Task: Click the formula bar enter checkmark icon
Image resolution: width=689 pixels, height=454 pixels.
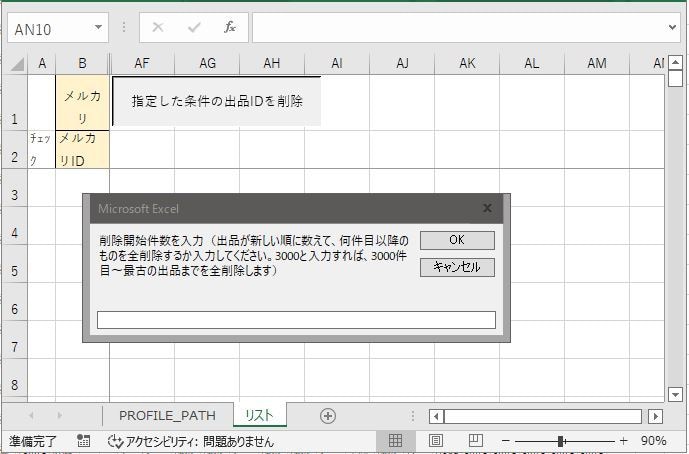Action: coord(194,28)
